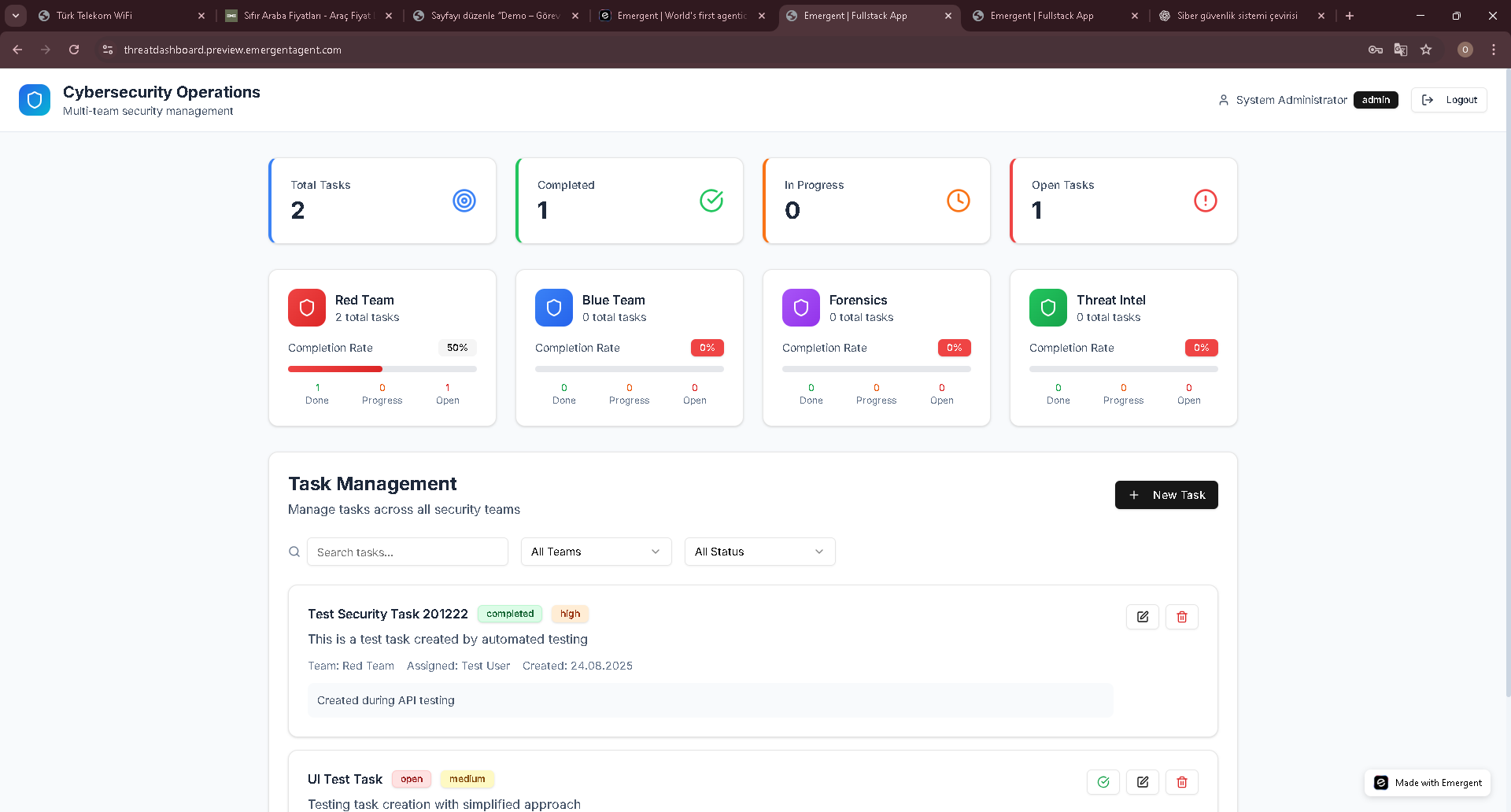Click the Red Team completion progress bar
The image size is (1511, 812).
point(382,369)
